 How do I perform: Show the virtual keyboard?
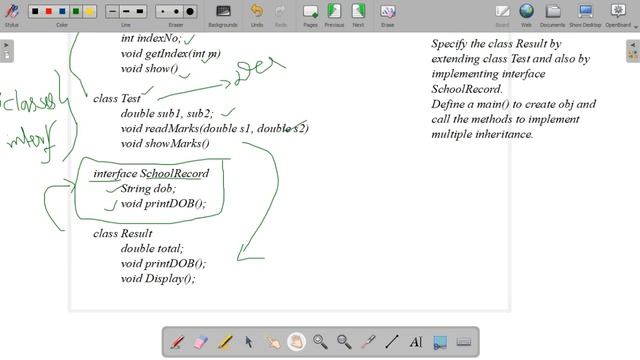[464, 342]
